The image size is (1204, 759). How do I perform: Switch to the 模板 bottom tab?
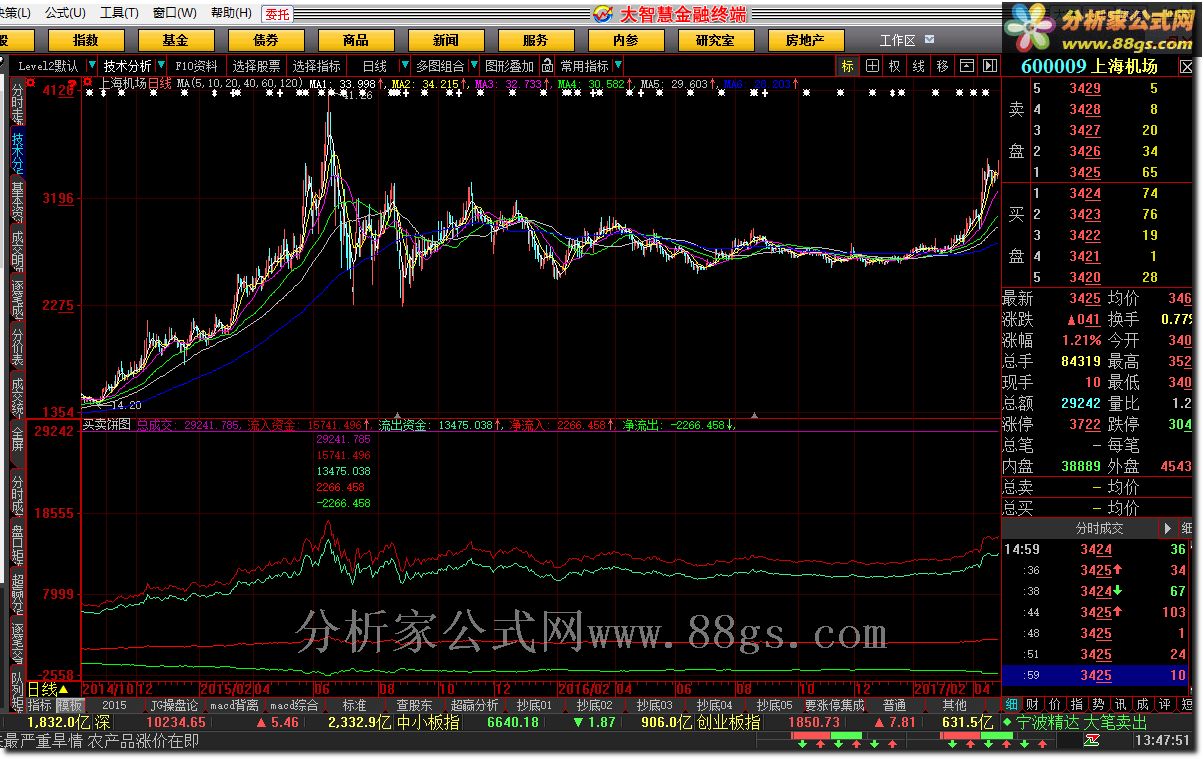(x=69, y=705)
